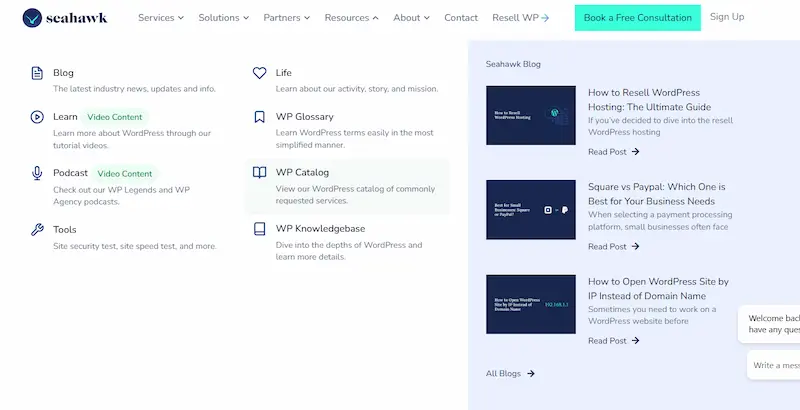Collapse the Resources dropdown menu

pos(352,18)
